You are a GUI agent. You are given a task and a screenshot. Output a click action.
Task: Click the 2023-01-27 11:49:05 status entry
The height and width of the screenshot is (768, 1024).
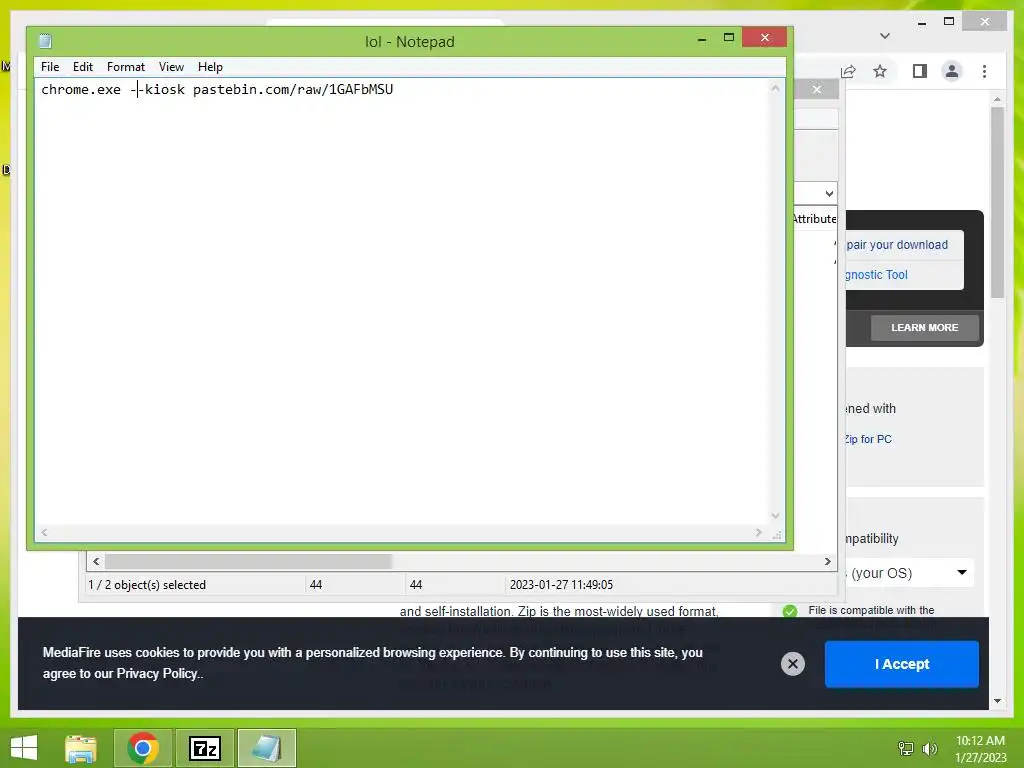click(562, 585)
